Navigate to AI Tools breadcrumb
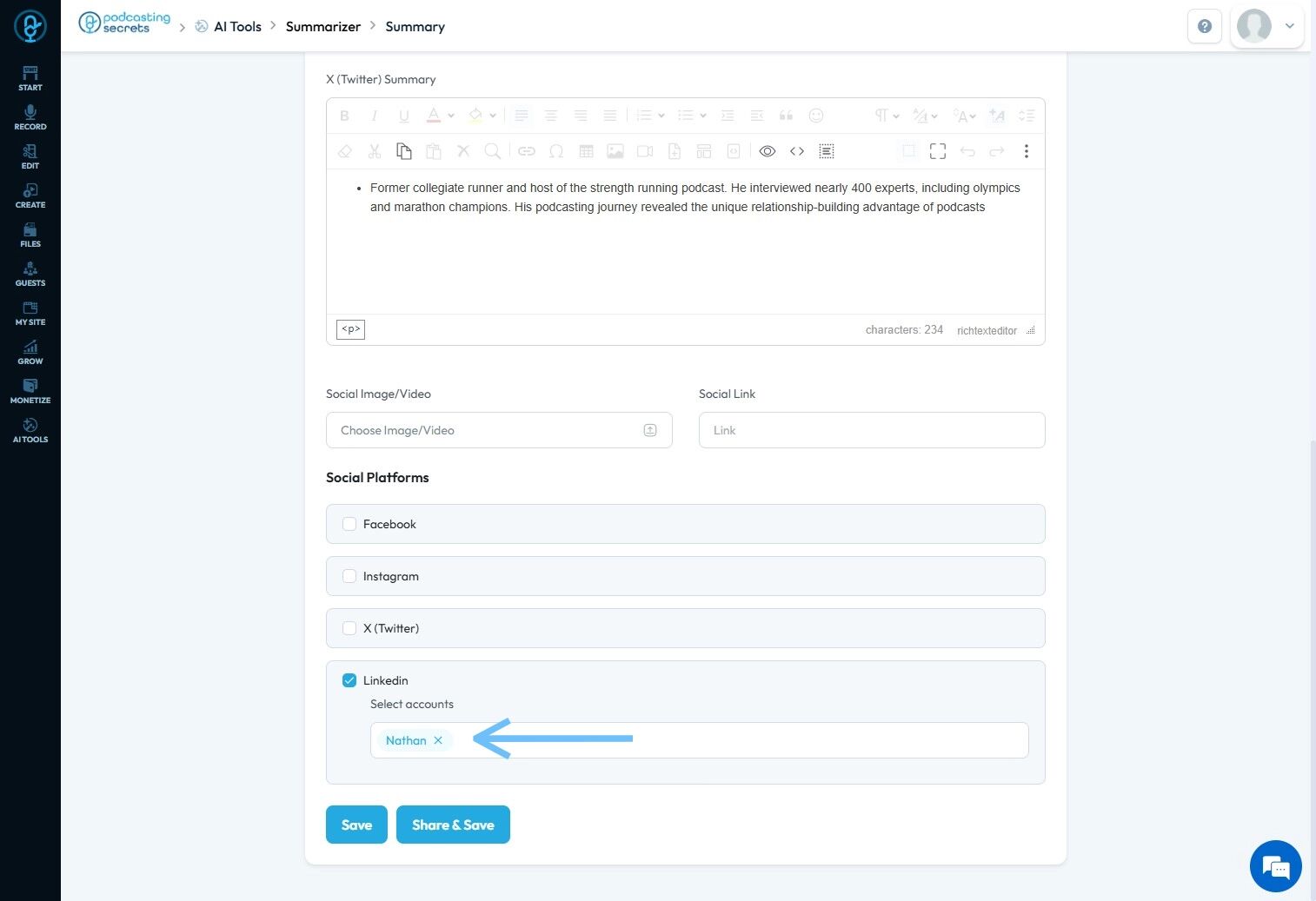The height and width of the screenshot is (901, 1316). pos(236,27)
